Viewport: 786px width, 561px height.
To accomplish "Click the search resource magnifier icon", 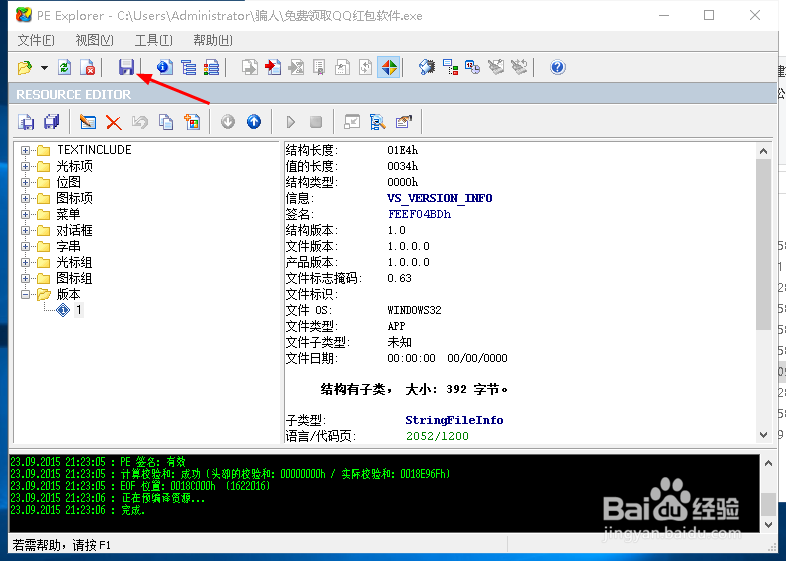I will pos(377,122).
